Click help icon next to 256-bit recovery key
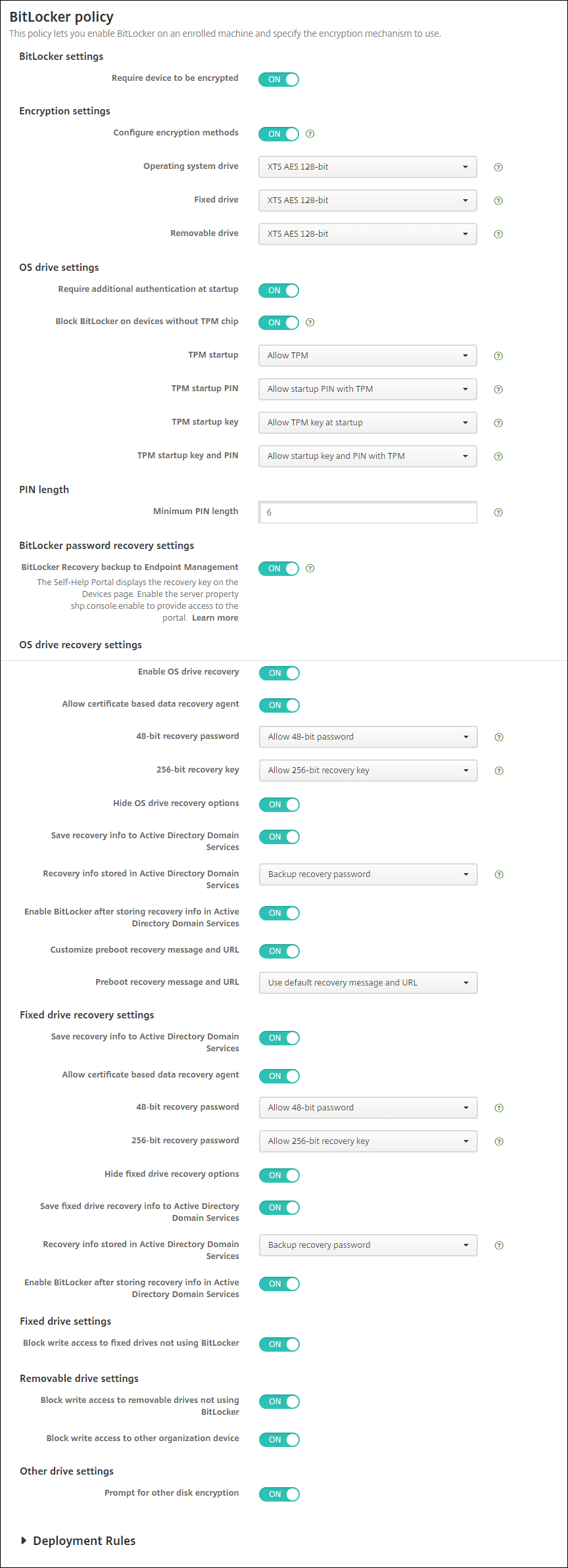The width and height of the screenshot is (568, 1568). click(499, 771)
